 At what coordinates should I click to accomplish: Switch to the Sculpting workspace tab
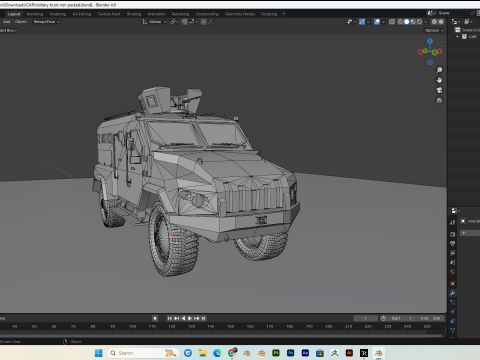(x=58, y=14)
